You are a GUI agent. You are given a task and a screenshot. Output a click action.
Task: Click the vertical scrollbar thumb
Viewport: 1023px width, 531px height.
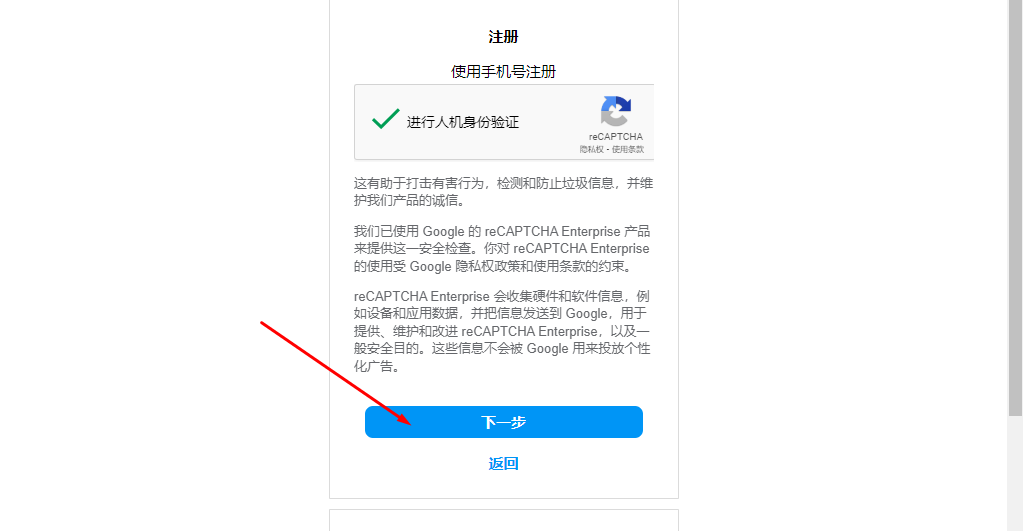pos(1015,207)
